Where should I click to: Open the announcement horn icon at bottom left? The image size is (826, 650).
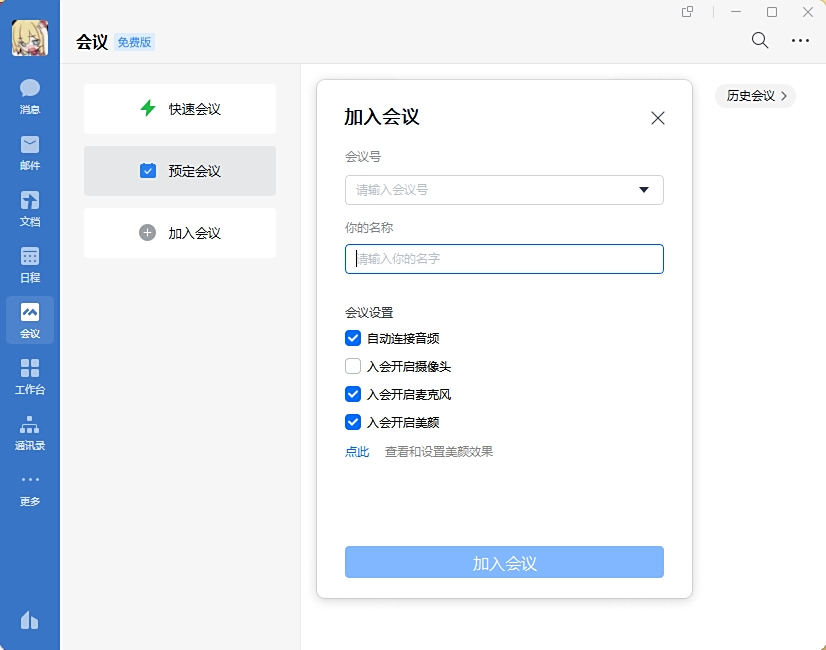[29, 621]
